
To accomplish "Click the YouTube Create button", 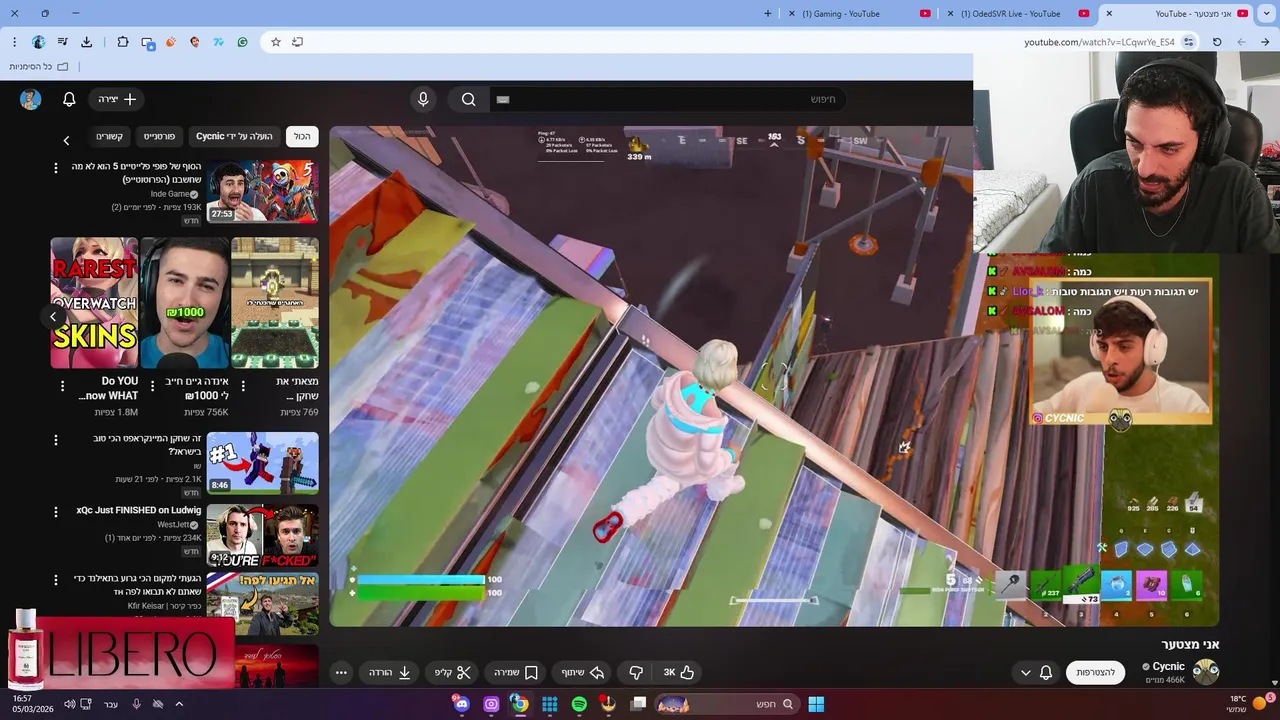I will 117,99.
